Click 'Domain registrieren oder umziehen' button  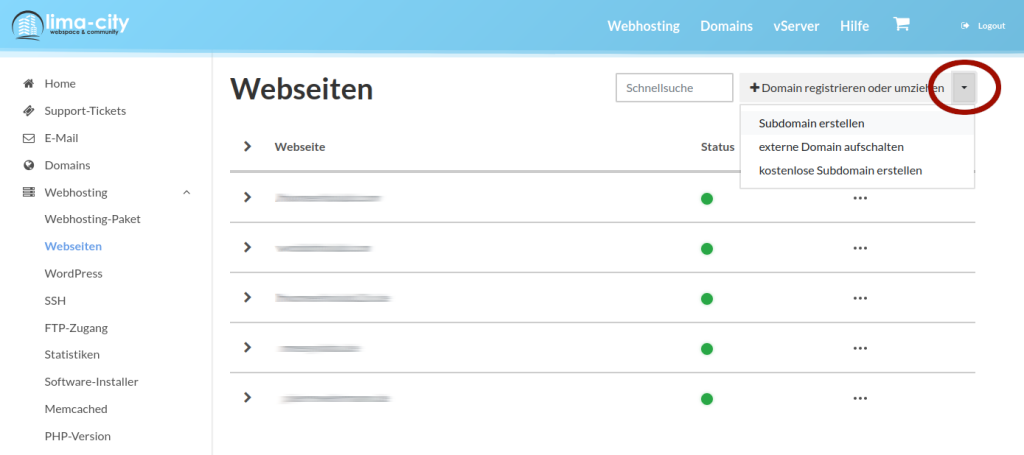coord(845,88)
